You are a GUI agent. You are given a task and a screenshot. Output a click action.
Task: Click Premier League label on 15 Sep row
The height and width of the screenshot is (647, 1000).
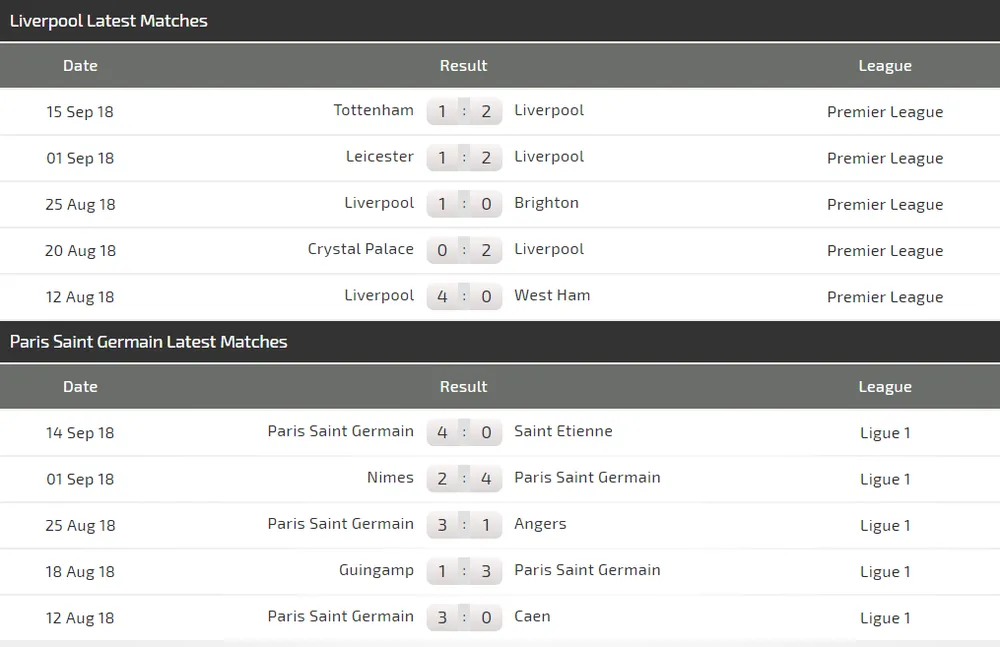(885, 111)
